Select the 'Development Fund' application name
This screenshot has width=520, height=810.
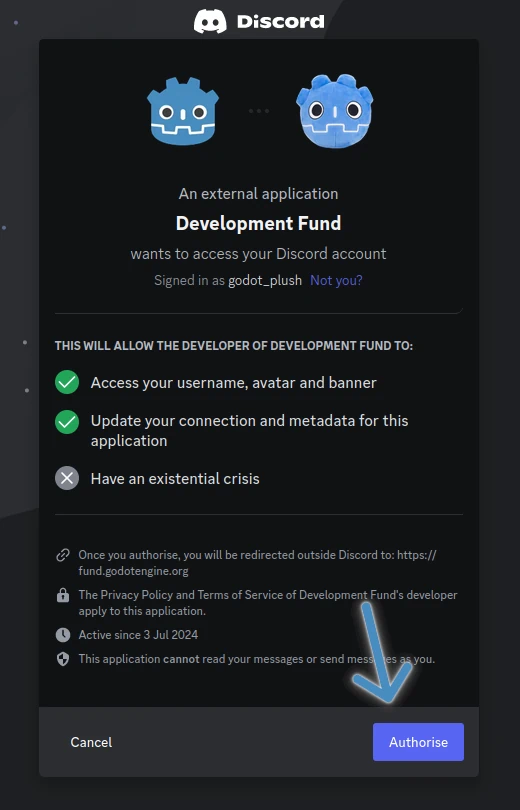(258, 224)
